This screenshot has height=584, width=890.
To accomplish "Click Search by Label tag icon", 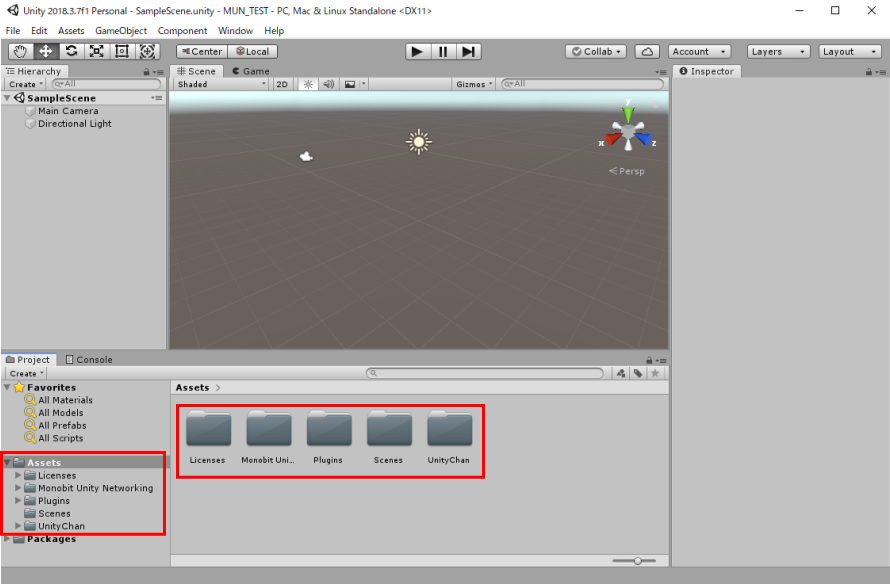I will pyautogui.click(x=638, y=373).
